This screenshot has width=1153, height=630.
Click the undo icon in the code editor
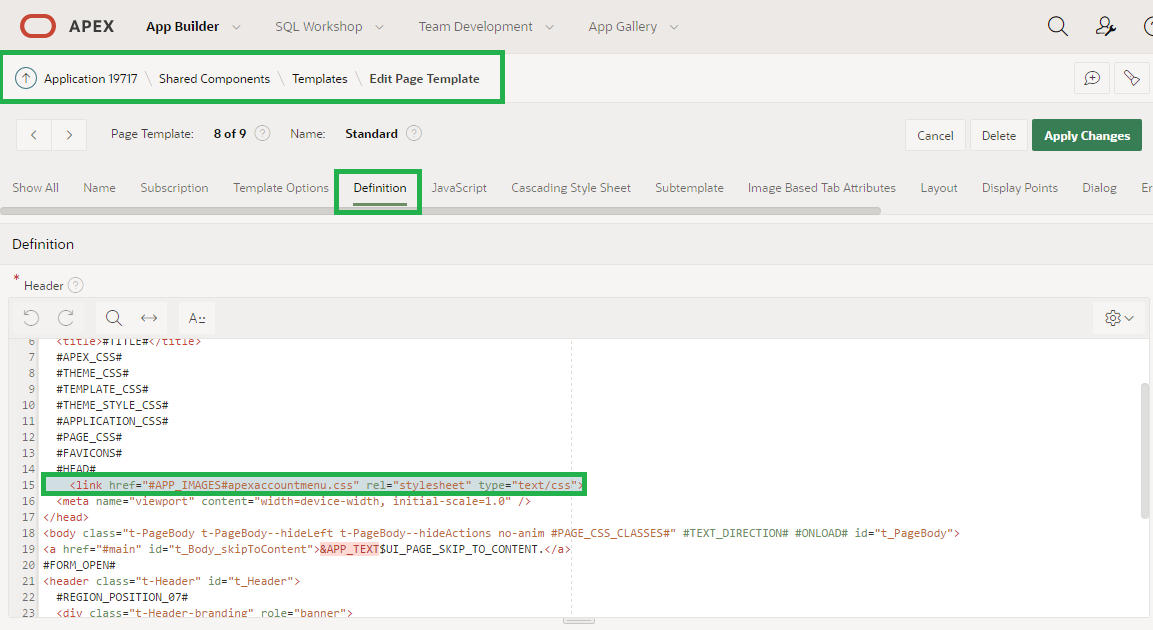[x=30, y=318]
